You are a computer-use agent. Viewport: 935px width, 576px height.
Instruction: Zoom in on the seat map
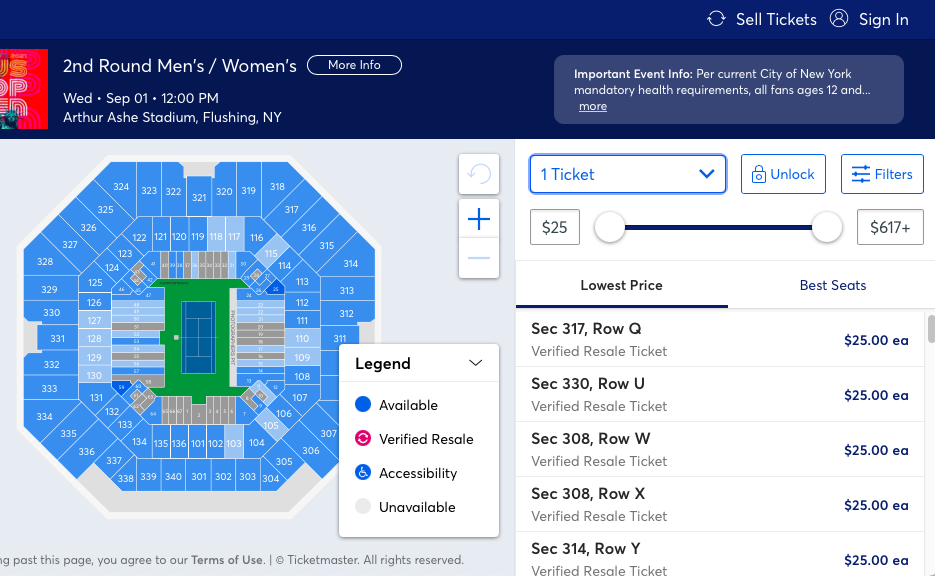pyautogui.click(x=479, y=219)
